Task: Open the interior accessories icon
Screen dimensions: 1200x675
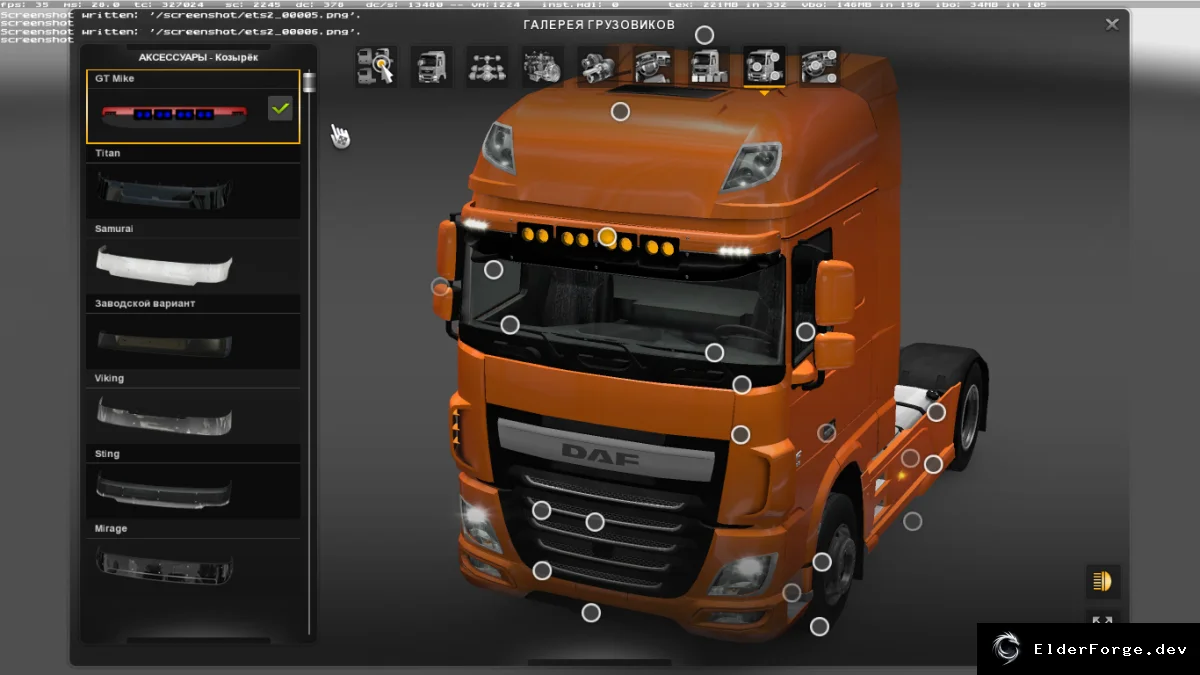Action: [x=820, y=66]
